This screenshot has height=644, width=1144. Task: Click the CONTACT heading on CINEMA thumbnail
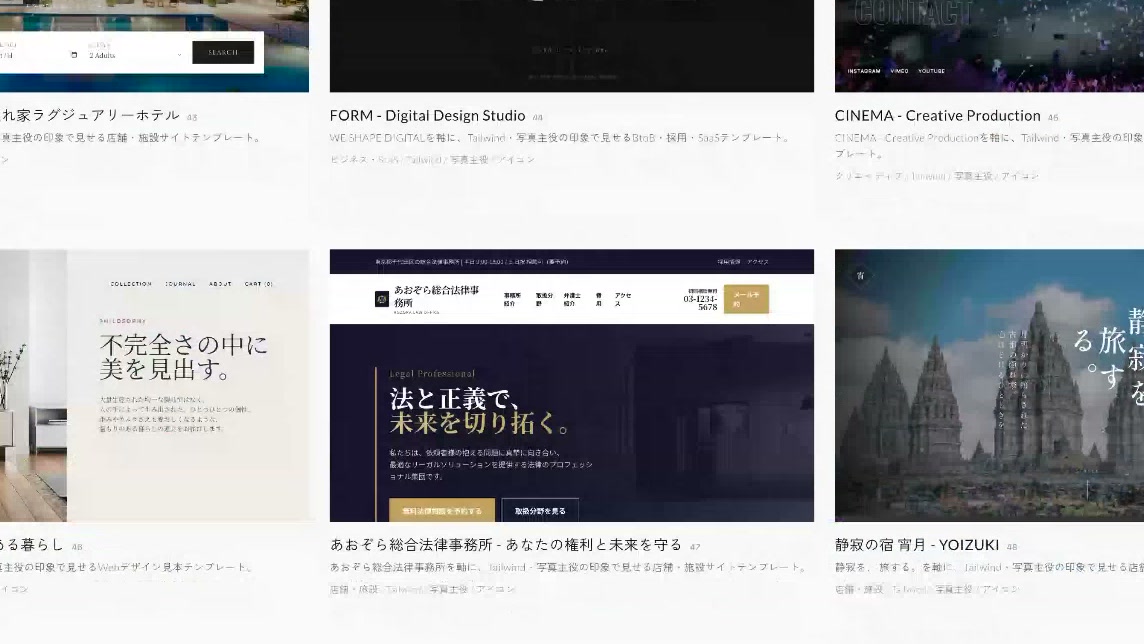point(913,12)
